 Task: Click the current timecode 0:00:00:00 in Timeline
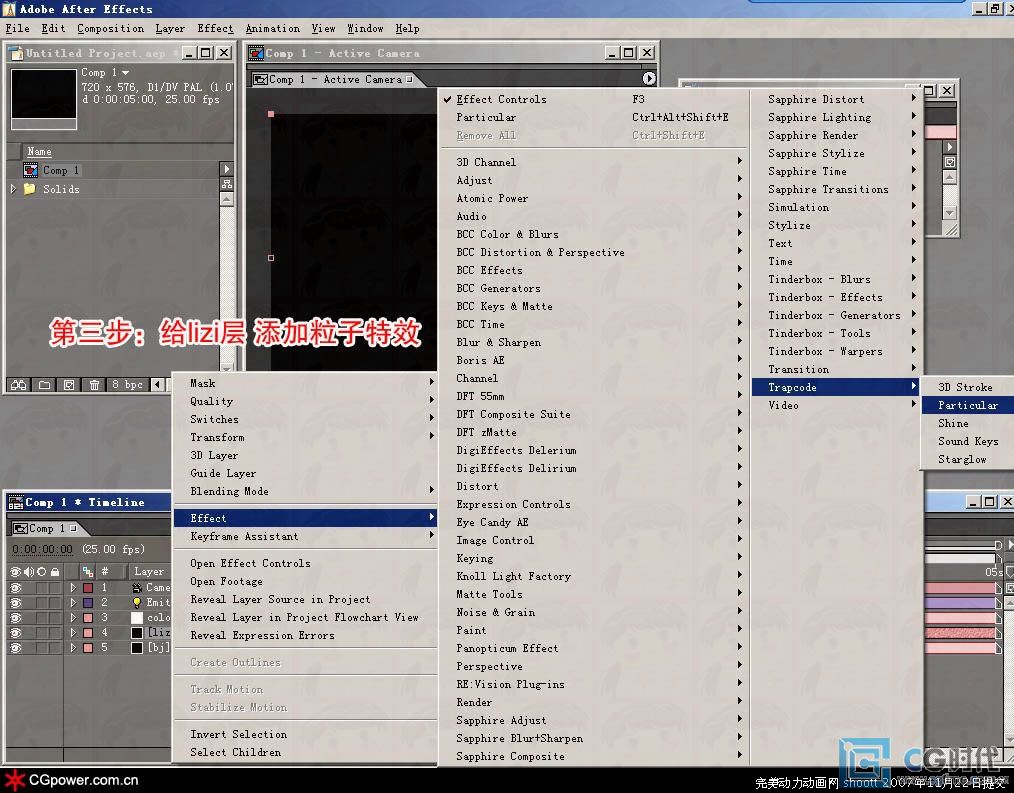tap(43, 549)
